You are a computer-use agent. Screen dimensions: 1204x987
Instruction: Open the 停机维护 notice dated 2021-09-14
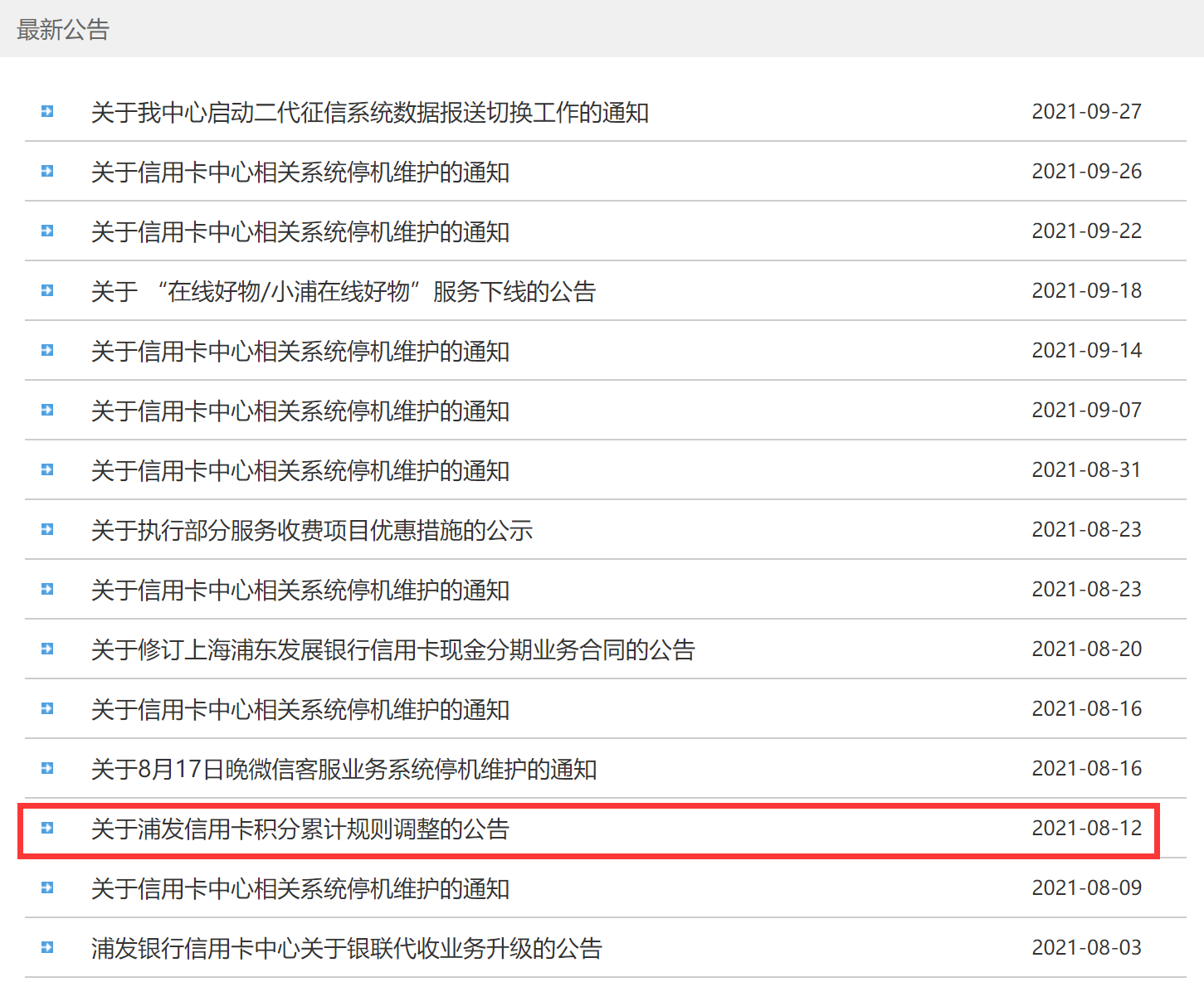pos(300,351)
